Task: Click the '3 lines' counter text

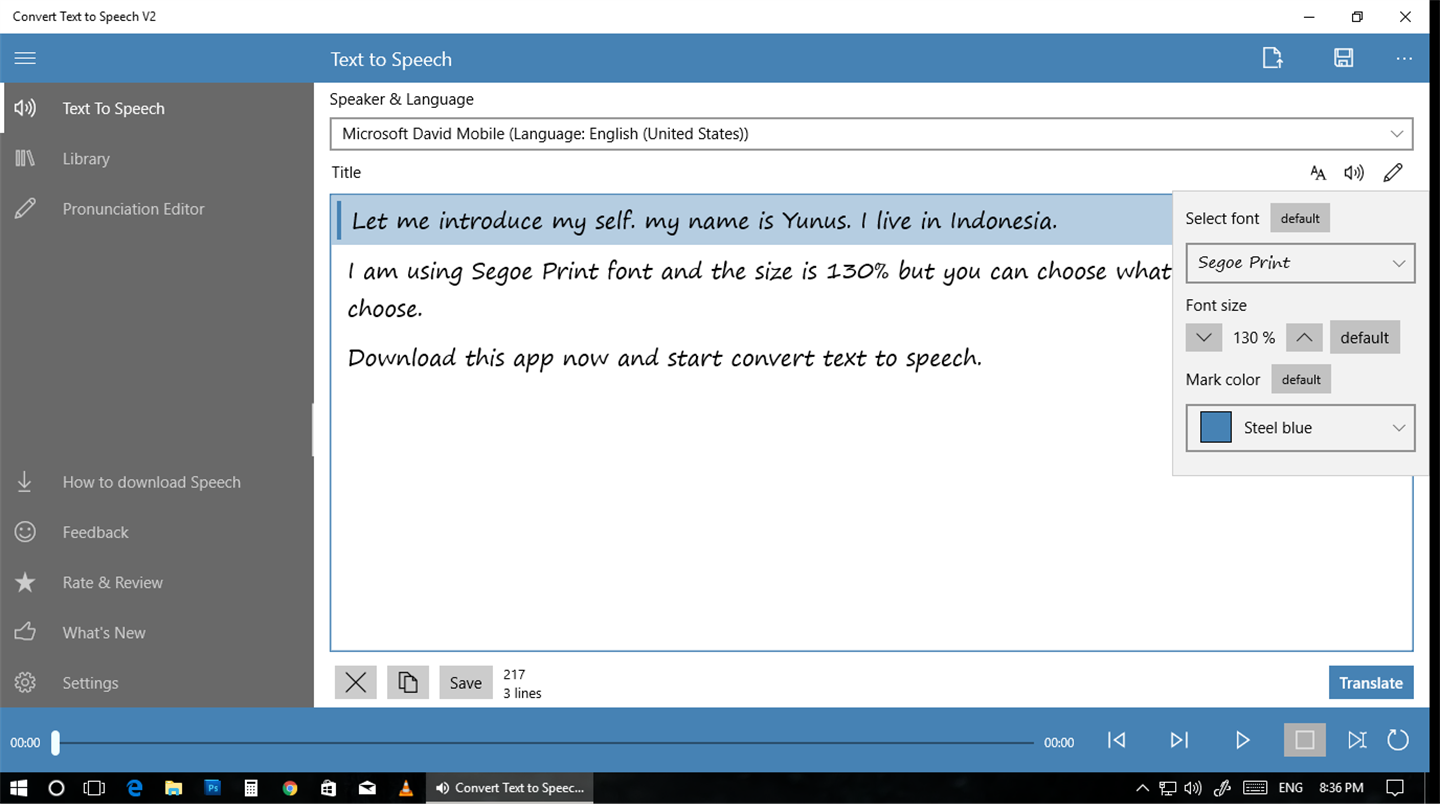Action: (x=522, y=693)
